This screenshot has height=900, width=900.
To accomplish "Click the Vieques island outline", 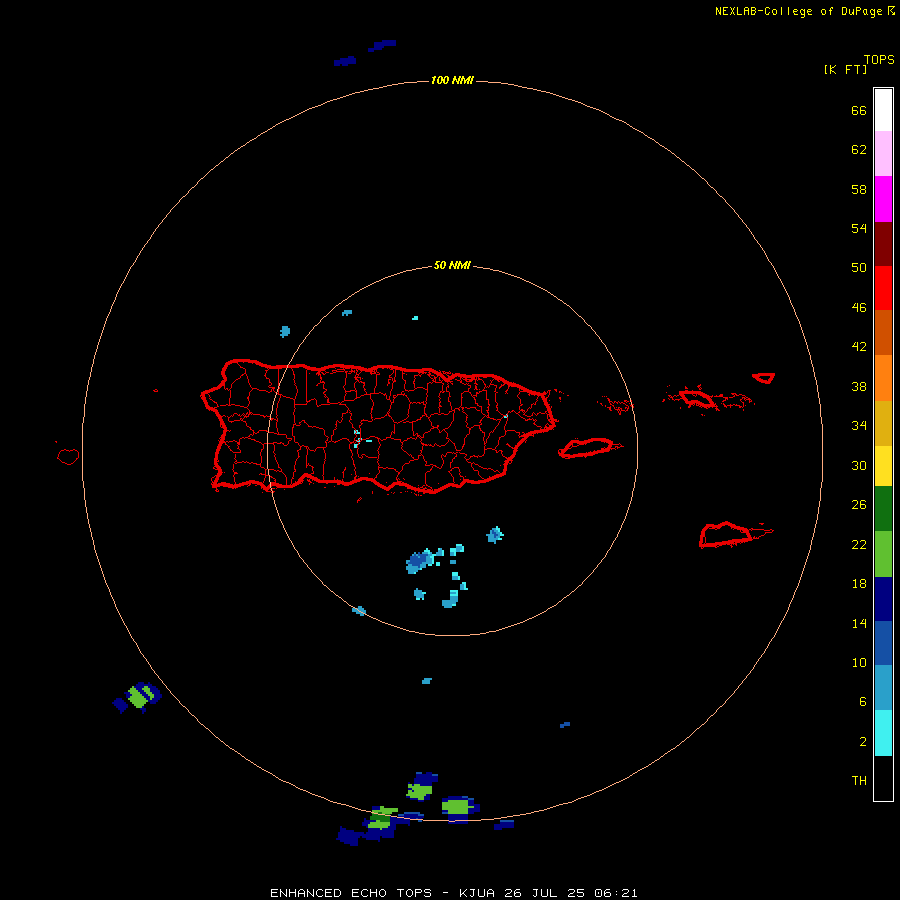I will 589,447.
